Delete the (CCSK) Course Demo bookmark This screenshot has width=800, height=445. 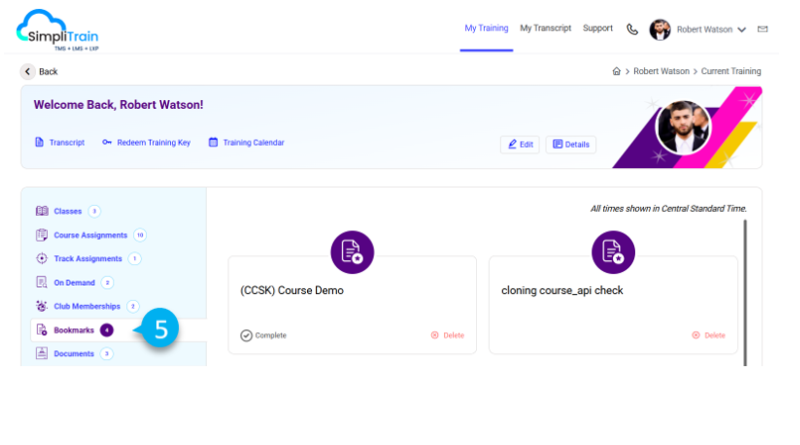[x=447, y=335]
